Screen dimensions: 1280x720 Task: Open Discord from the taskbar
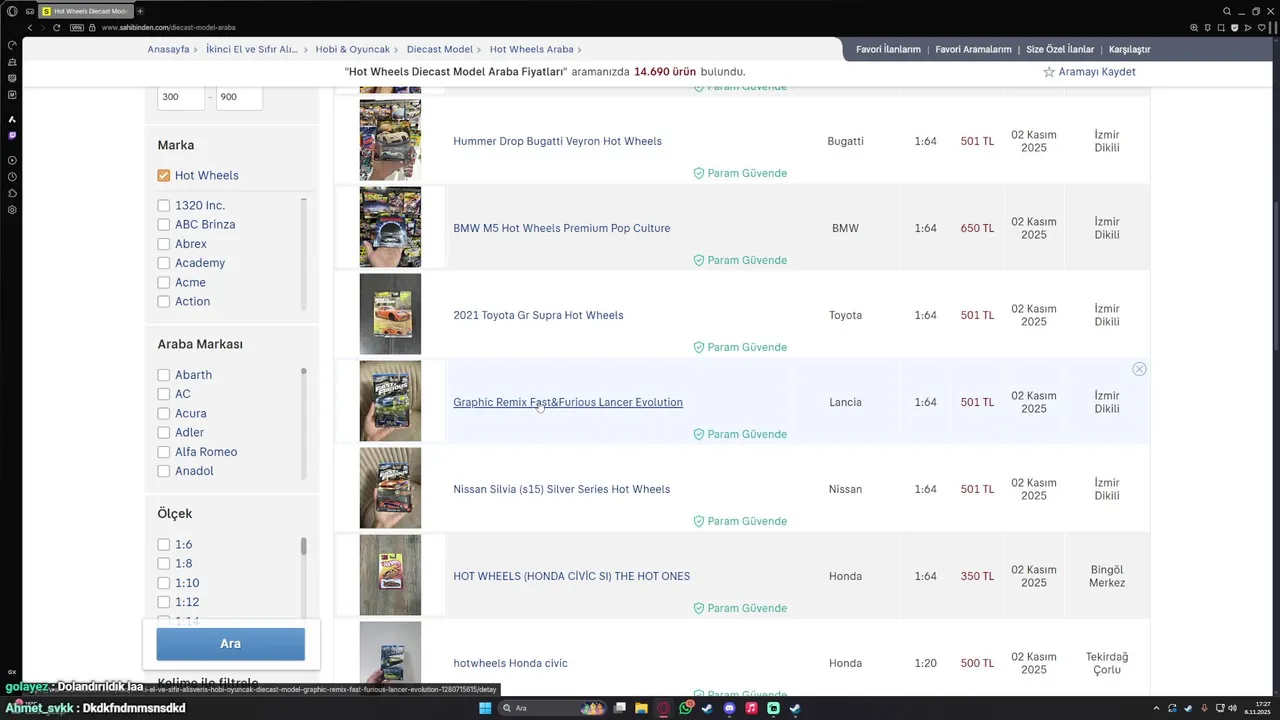(x=729, y=708)
